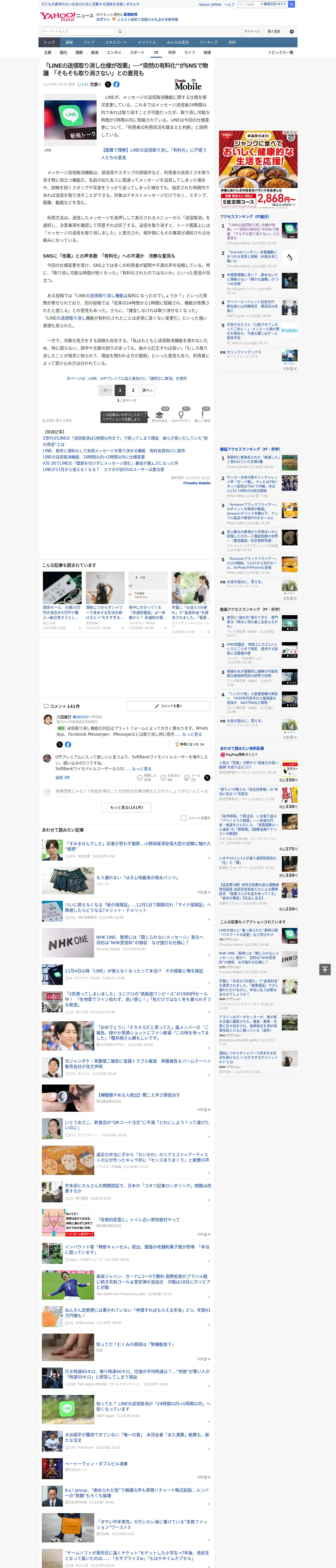Share 八田真行's comment on X

click(59, 745)
